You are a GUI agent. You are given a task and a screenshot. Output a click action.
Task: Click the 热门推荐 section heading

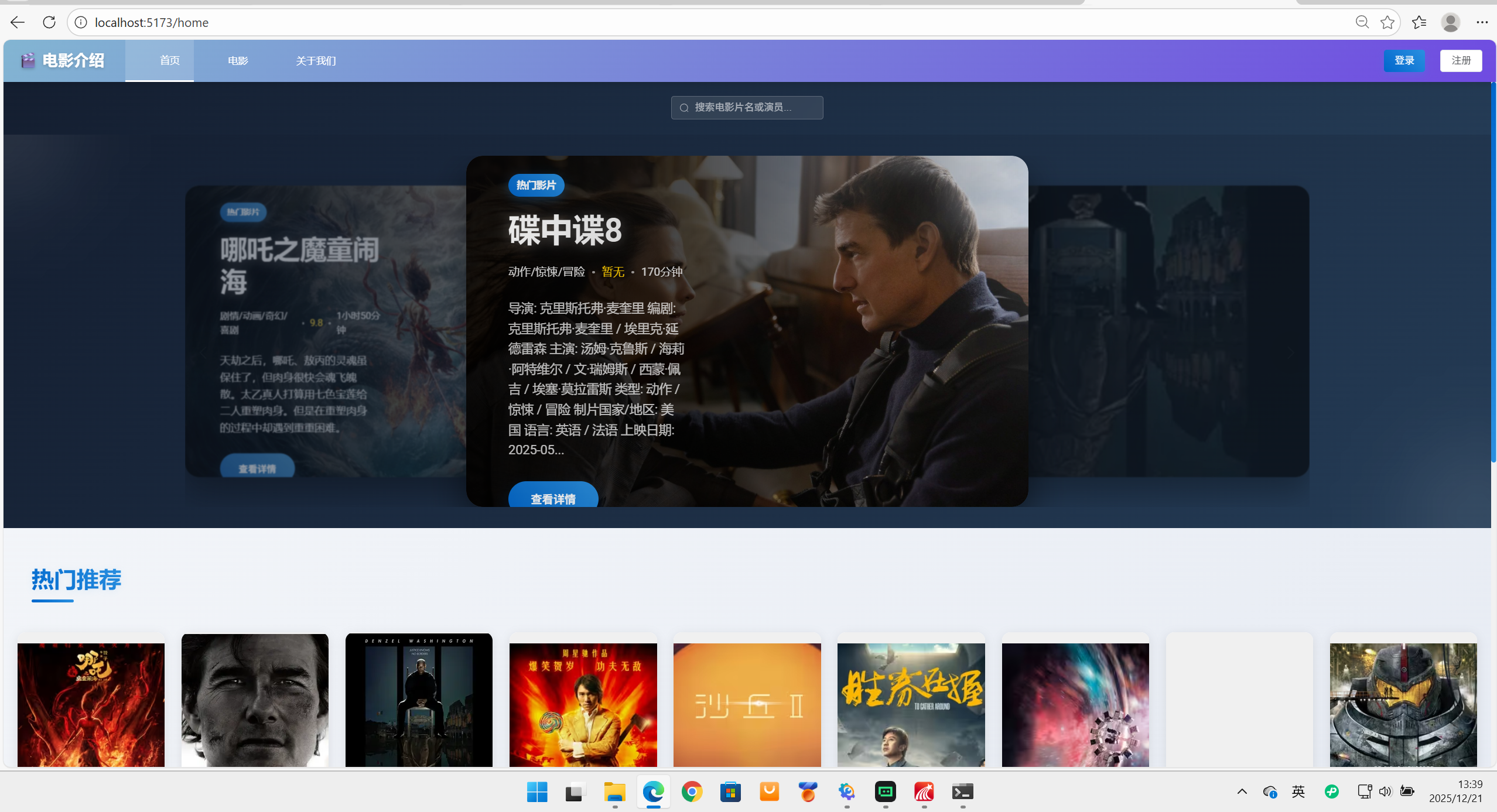(x=77, y=580)
